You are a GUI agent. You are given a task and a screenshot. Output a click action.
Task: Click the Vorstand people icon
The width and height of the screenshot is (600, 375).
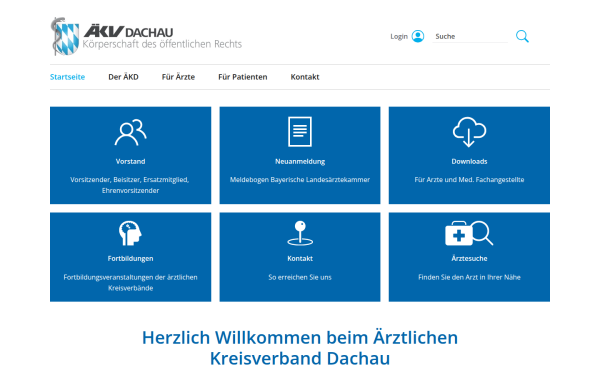(x=130, y=132)
